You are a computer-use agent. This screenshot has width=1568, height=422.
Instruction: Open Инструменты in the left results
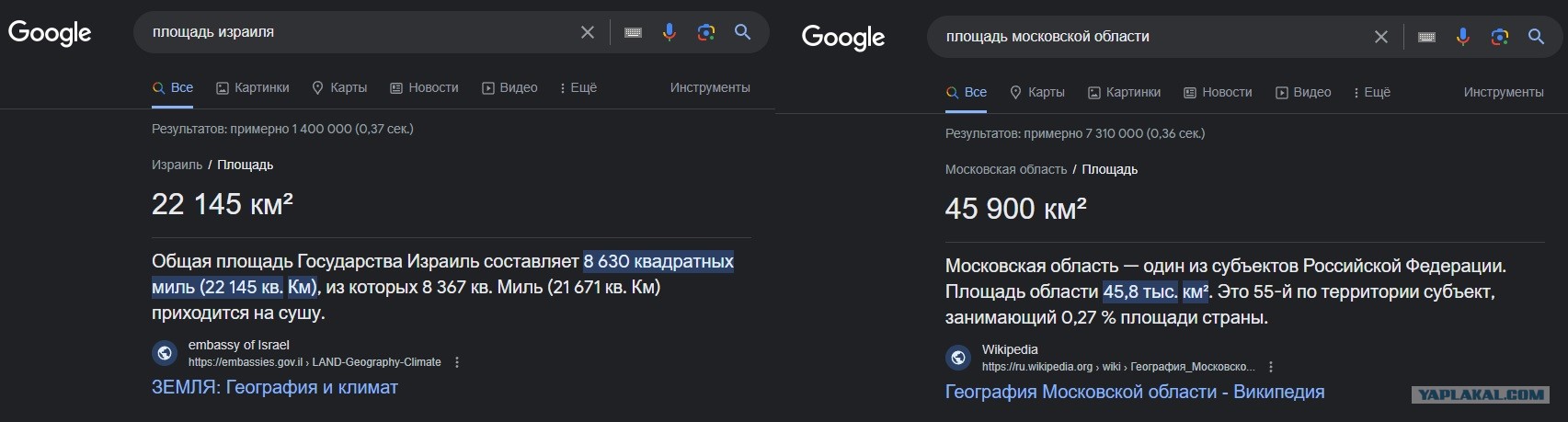coord(710,87)
